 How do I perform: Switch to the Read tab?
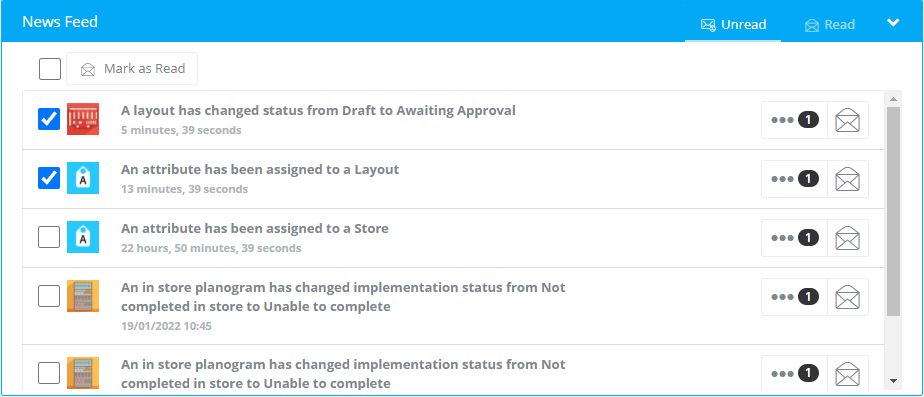tap(830, 25)
